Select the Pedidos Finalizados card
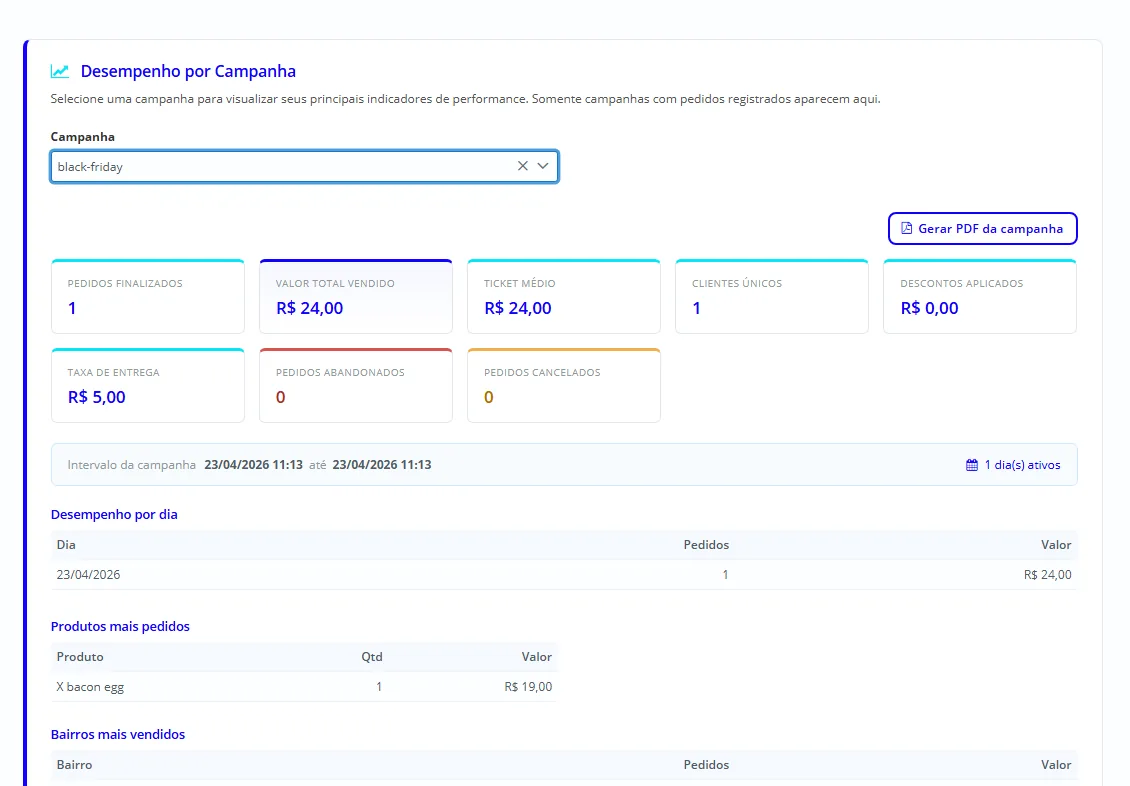Image resolution: width=1130 pixels, height=786 pixels. 148,296
